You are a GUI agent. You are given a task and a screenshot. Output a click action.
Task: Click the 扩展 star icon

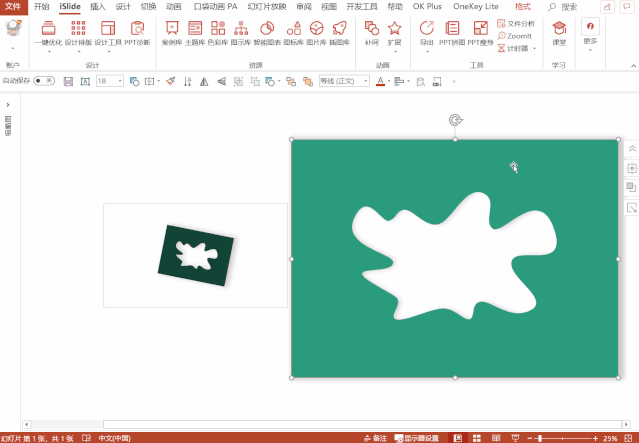(394, 28)
